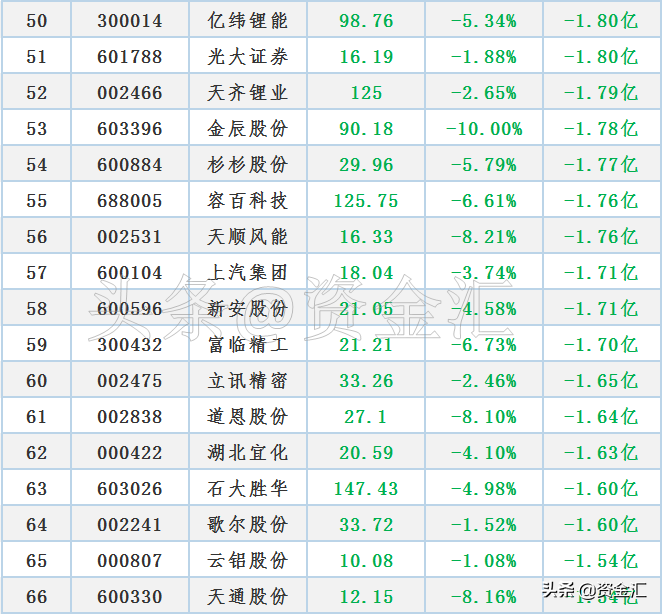This screenshot has width=662, height=614.
Task: Select rank number 57 cell
Action: click(x=37, y=273)
